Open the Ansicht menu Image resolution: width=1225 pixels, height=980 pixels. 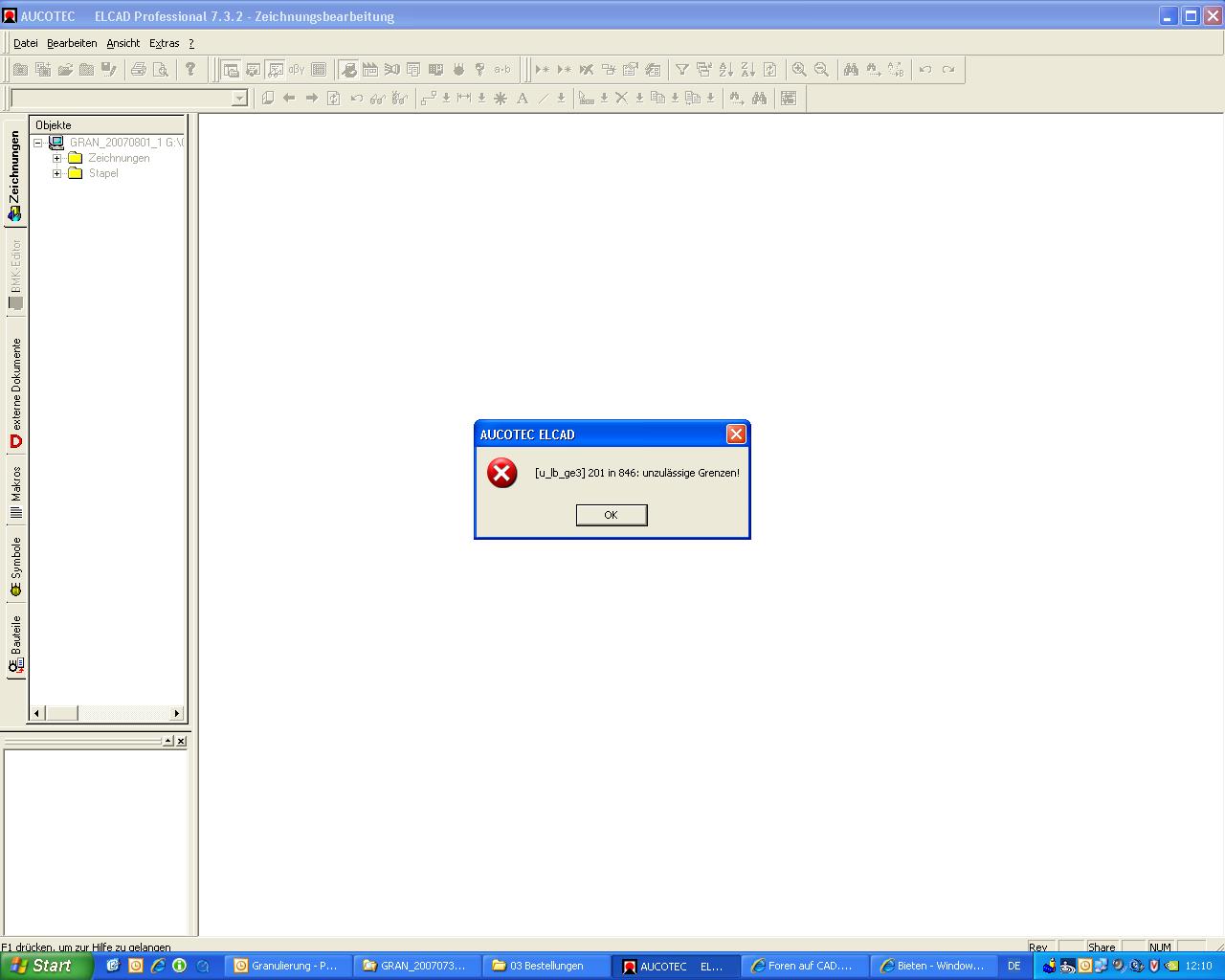click(122, 43)
